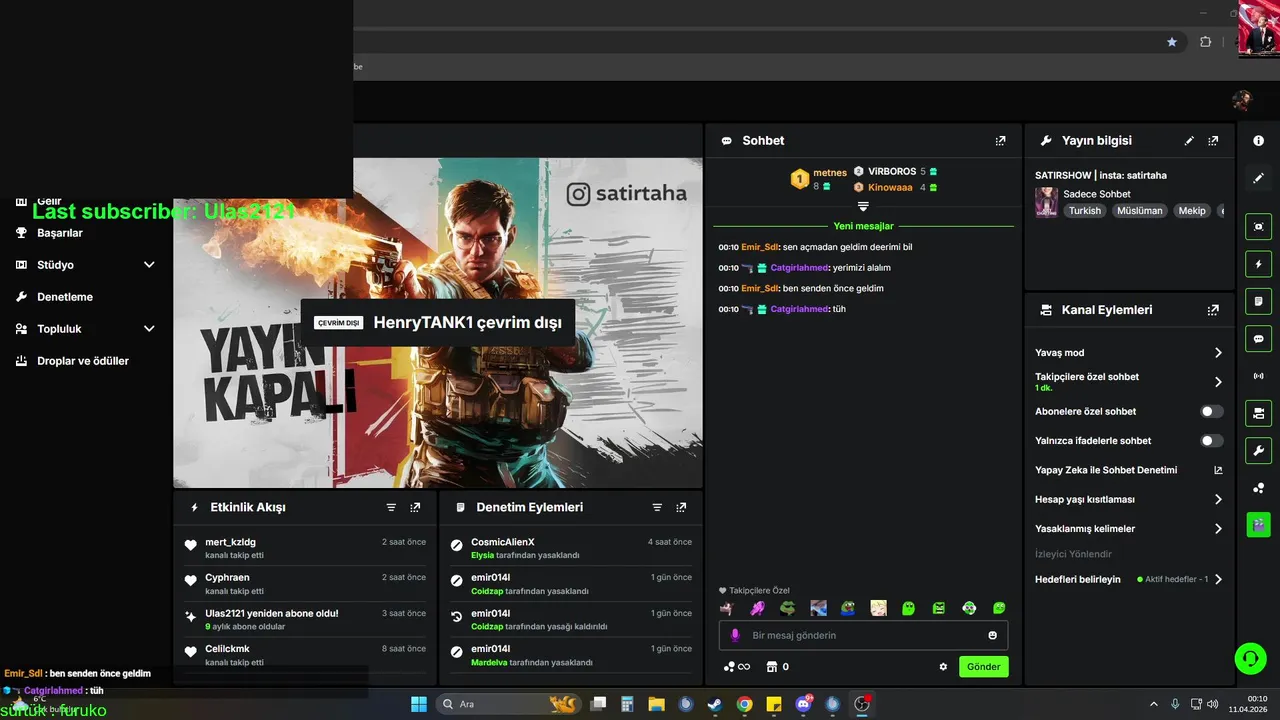
Task: Click the taskbar Ara search box
Action: [508, 704]
